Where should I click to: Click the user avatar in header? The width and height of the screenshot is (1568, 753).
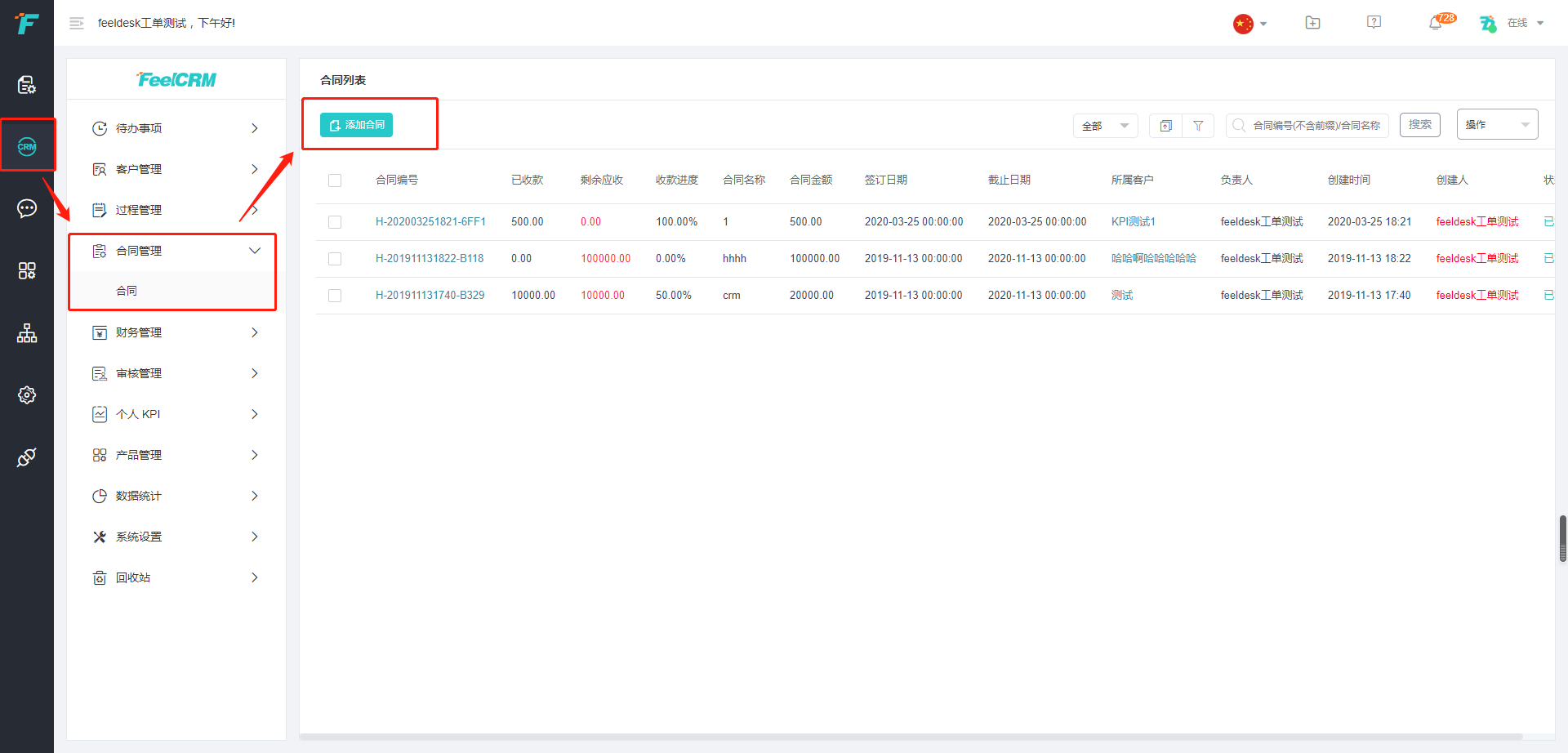tap(1488, 24)
